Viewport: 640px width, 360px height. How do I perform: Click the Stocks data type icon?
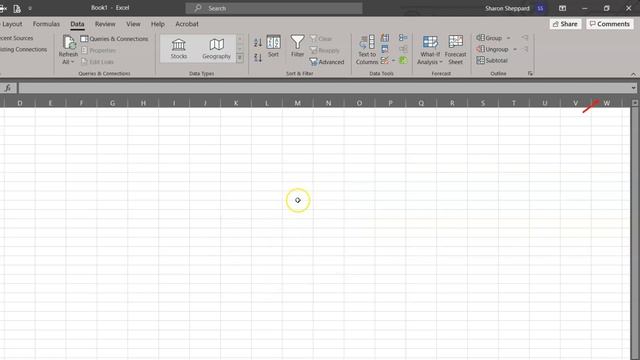point(179,49)
